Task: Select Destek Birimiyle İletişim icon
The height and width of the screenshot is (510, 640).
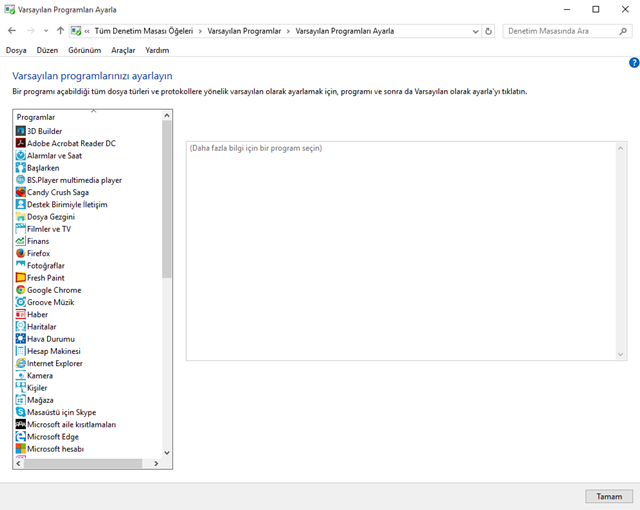Action: [x=20, y=204]
